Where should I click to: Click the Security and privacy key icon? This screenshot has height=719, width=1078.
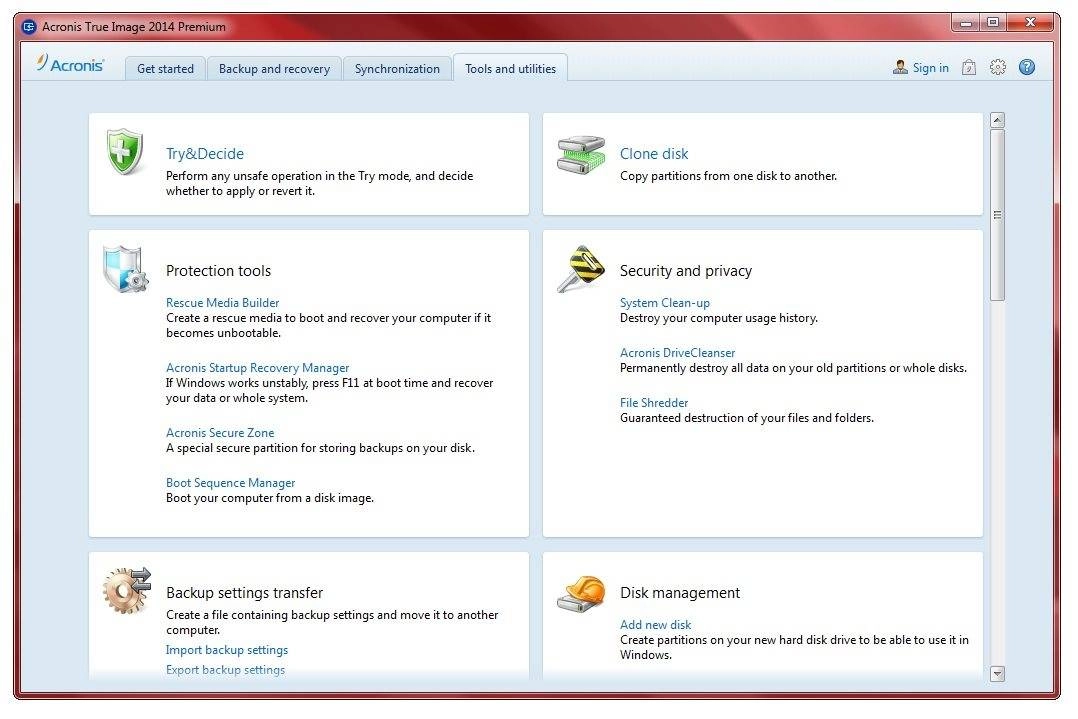pos(581,268)
